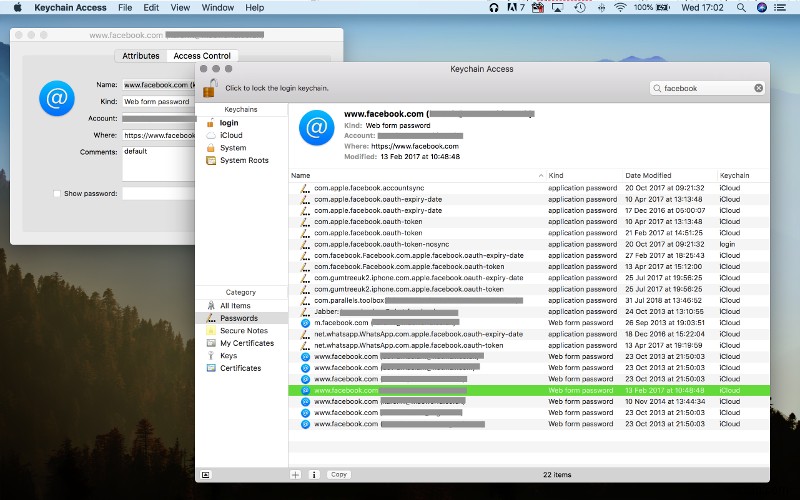Viewport: 800px width, 500px height.
Task: Clear the facebook search with the x icon
Action: [x=758, y=88]
